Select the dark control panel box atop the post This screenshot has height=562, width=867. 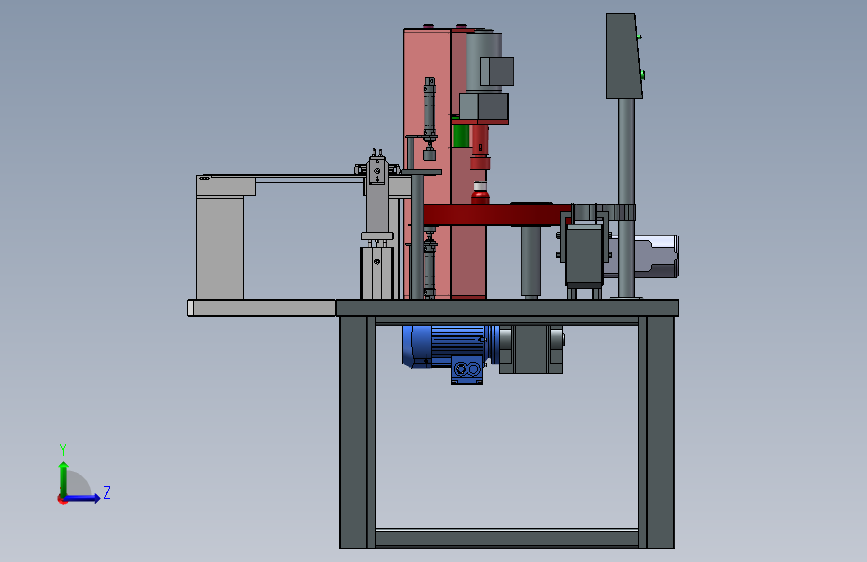[x=625, y=56]
